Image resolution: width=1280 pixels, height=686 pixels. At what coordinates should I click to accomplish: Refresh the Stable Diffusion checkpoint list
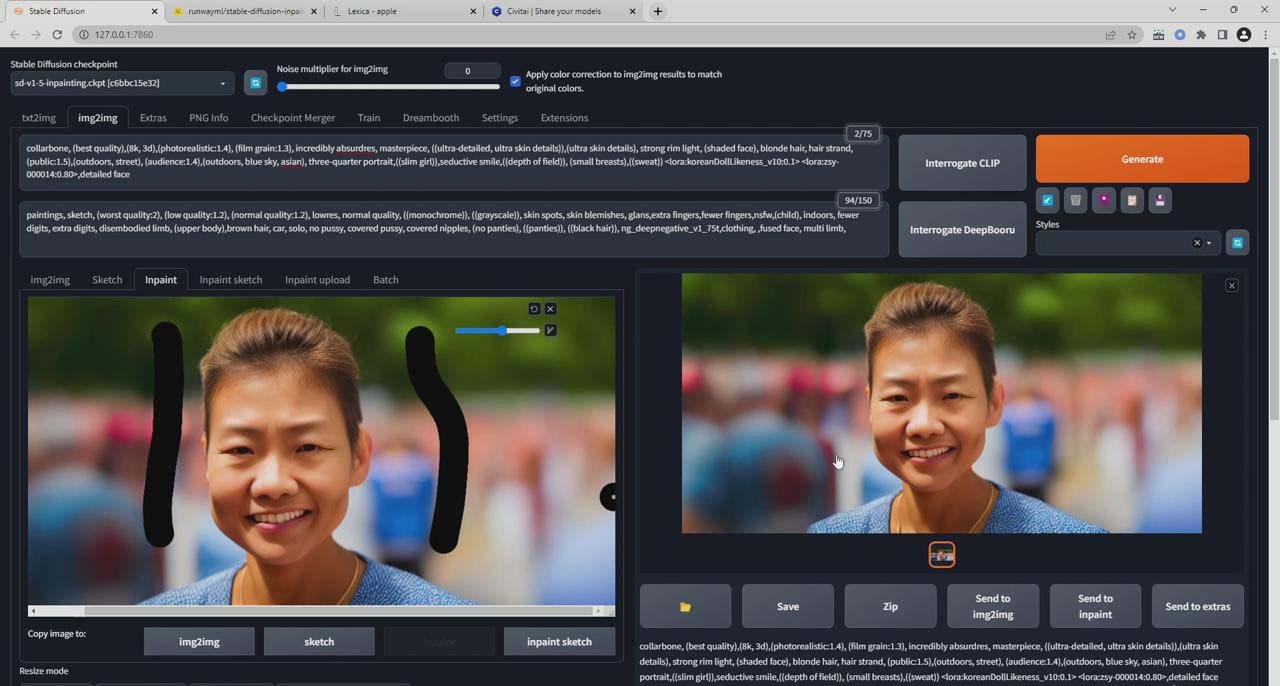tap(255, 82)
